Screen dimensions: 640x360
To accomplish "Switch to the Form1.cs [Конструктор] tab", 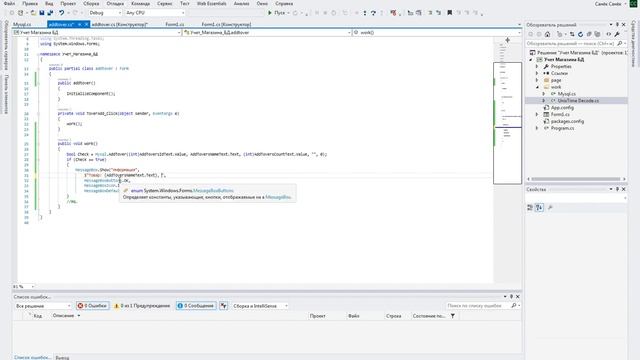I will pos(226,24).
